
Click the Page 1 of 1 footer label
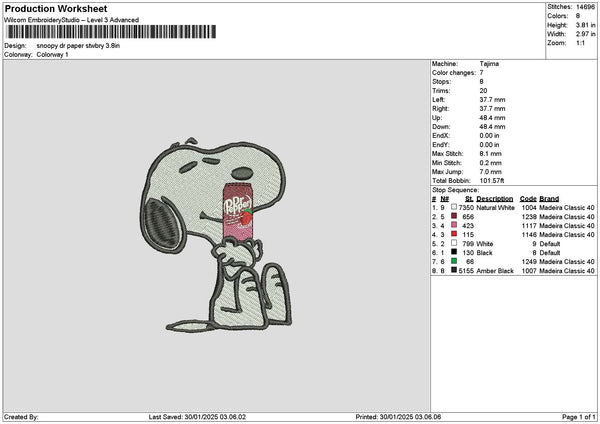click(579, 417)
